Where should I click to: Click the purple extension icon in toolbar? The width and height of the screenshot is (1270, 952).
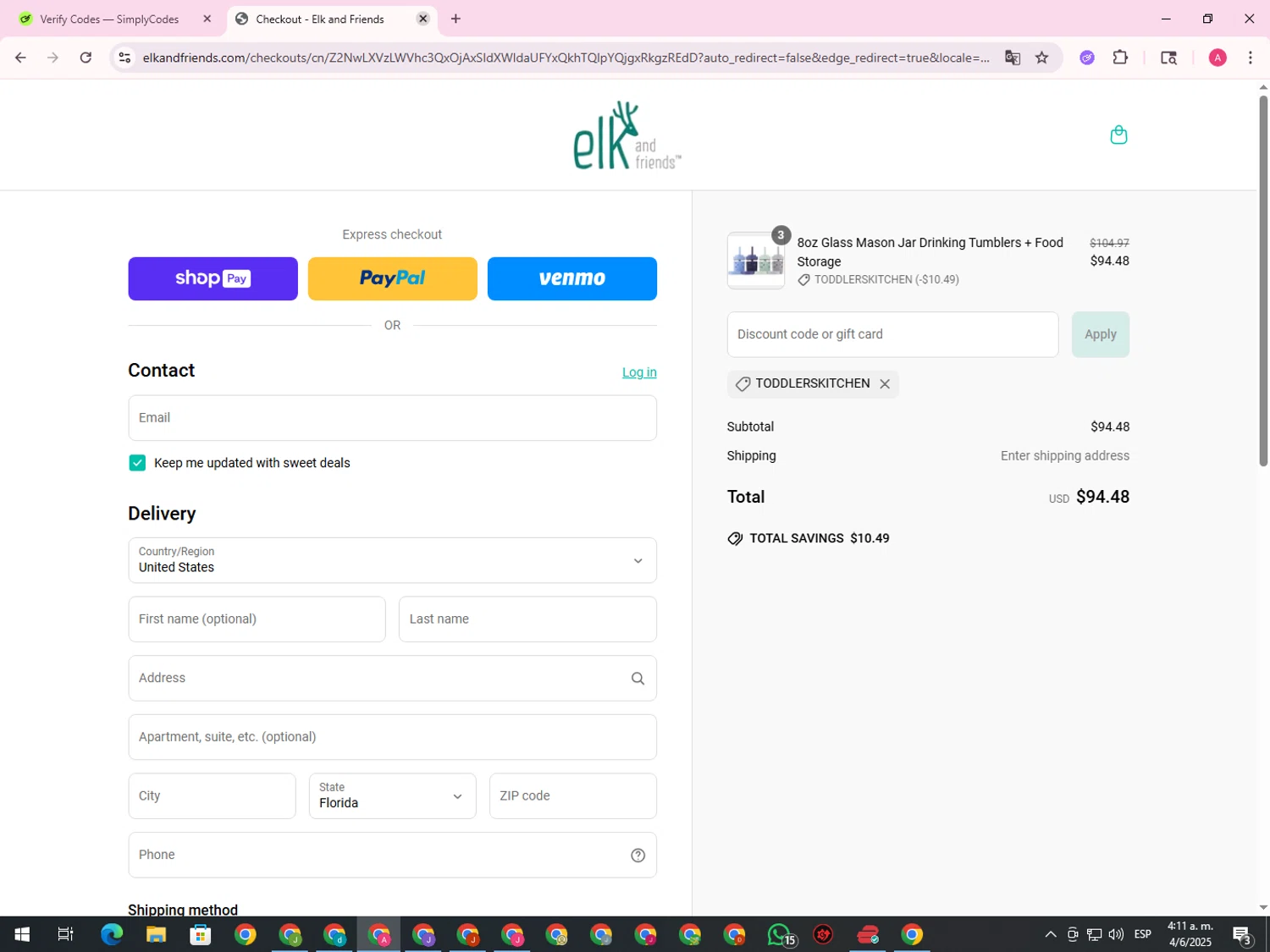pyautogui.click(x=1087, y=58)
